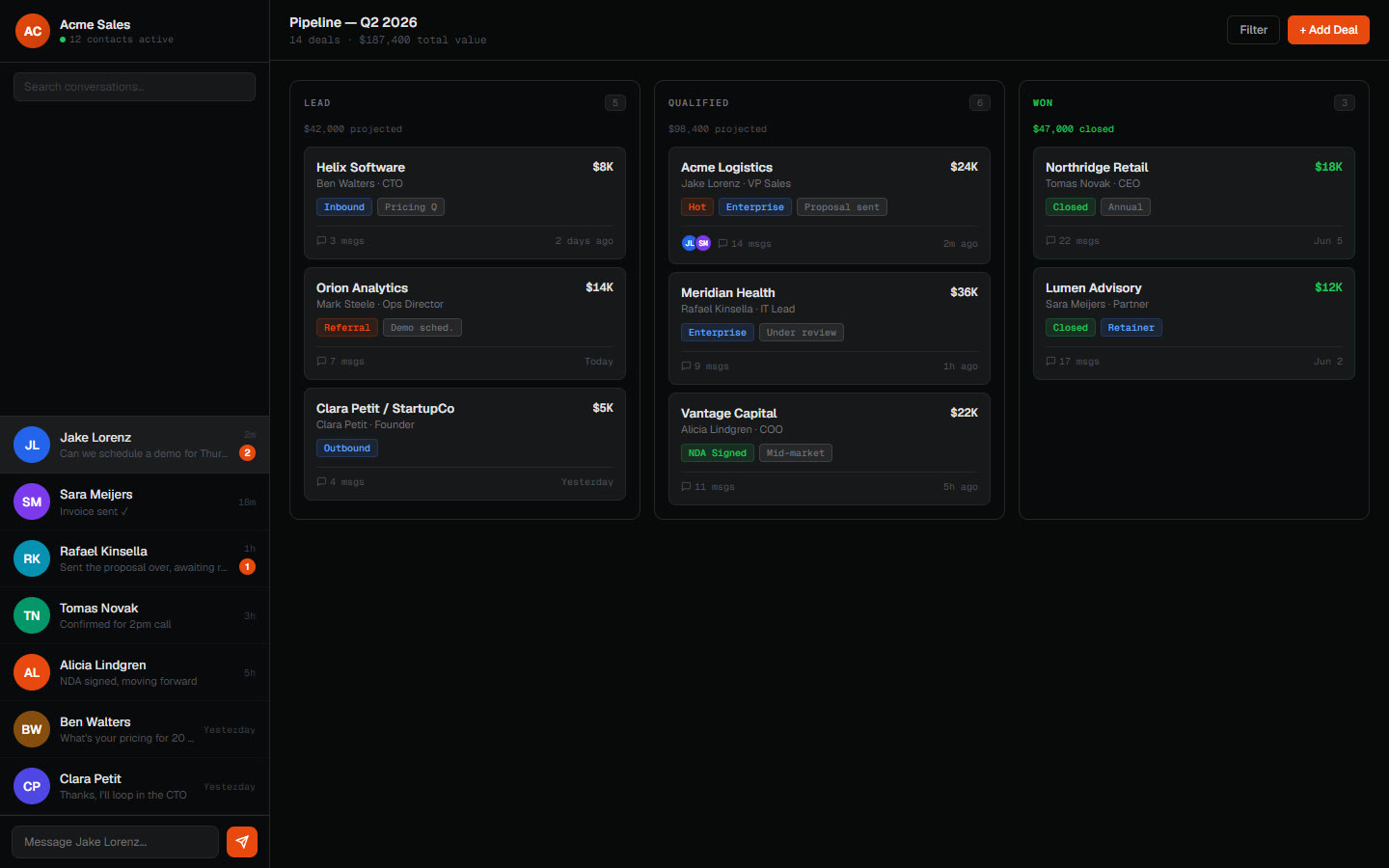Open Jake Lorenz JL avatar in conversation list
This screenshot has width=1389, height=868.
[32, 445]
